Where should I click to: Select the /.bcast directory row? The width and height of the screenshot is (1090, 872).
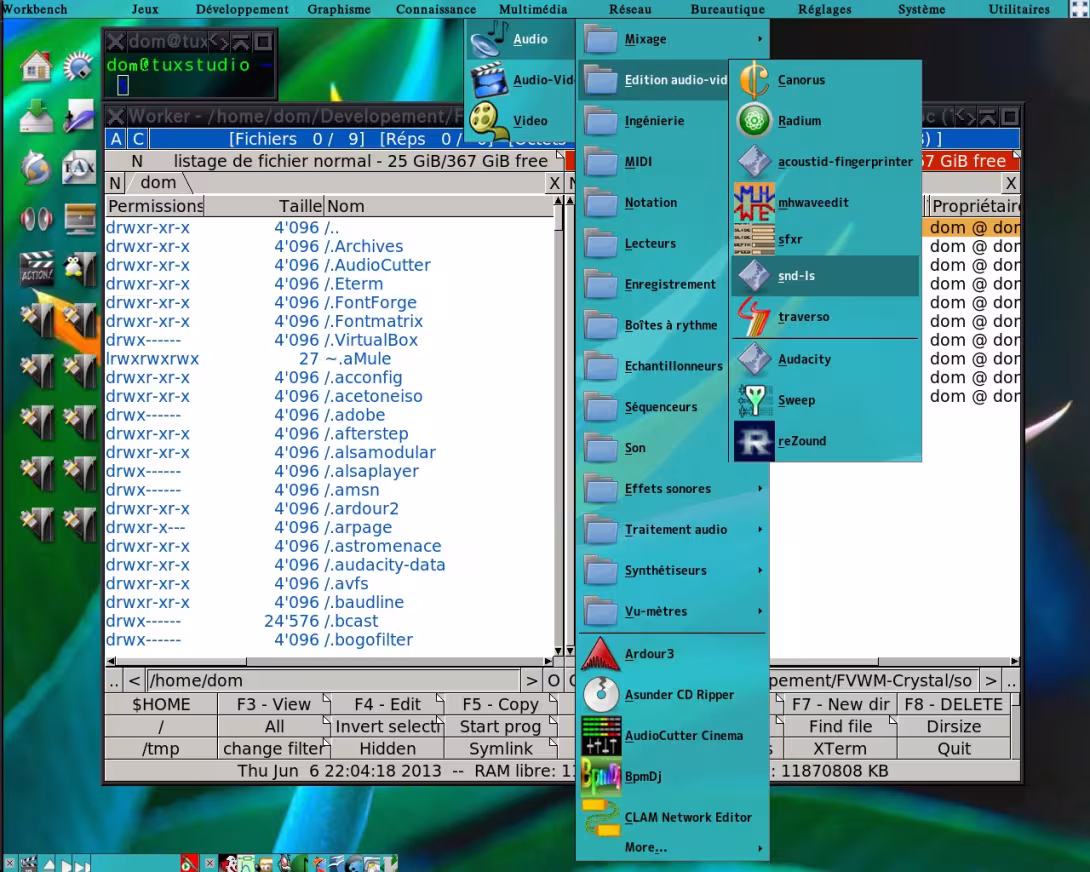click(x=331, y=621)
